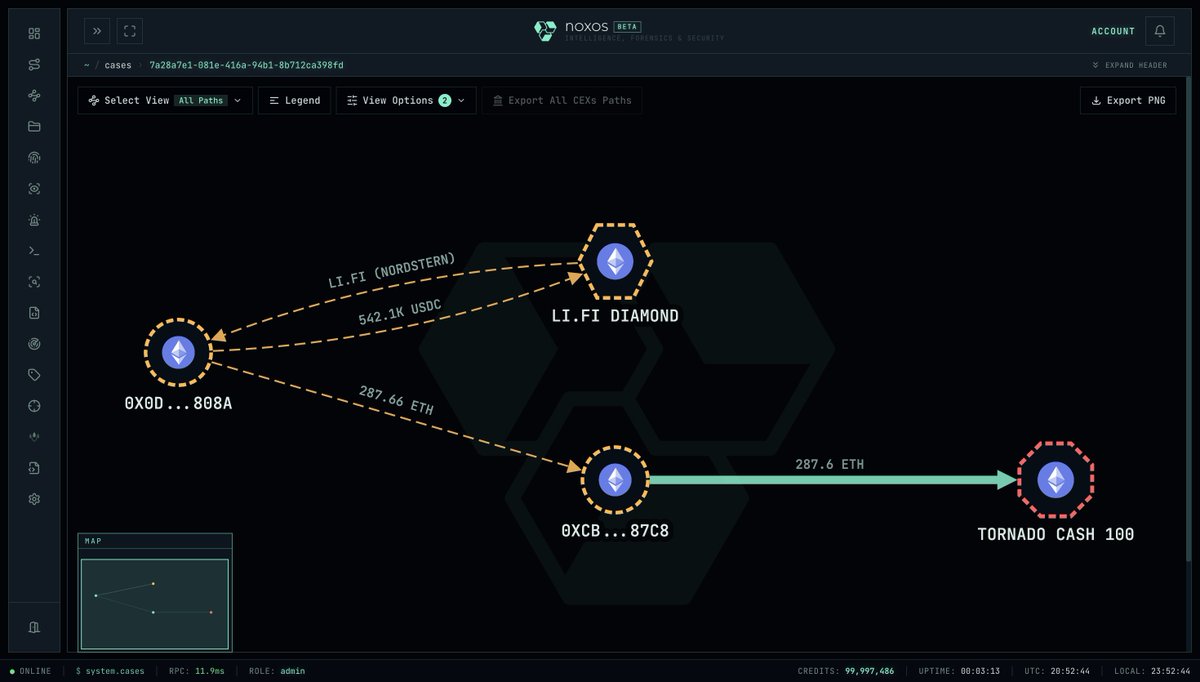Open the settings gear in sidebar
This screenshot has width=1200, height=682.
tap(34, 499)
